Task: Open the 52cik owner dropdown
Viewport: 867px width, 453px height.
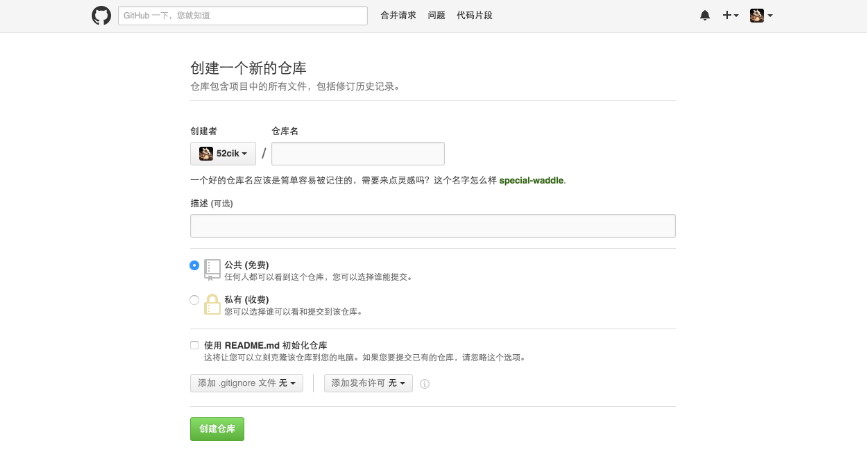Action: click(x=223, y=154)
